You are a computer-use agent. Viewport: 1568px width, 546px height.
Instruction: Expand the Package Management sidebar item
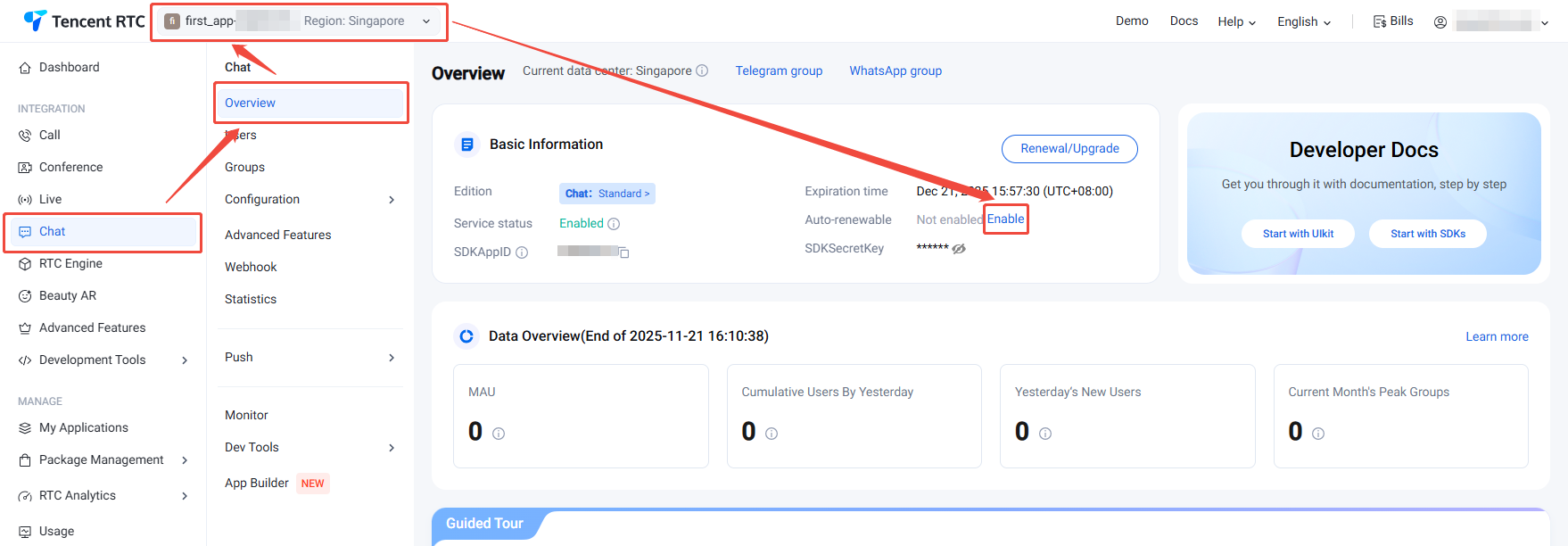coord(185,460)
